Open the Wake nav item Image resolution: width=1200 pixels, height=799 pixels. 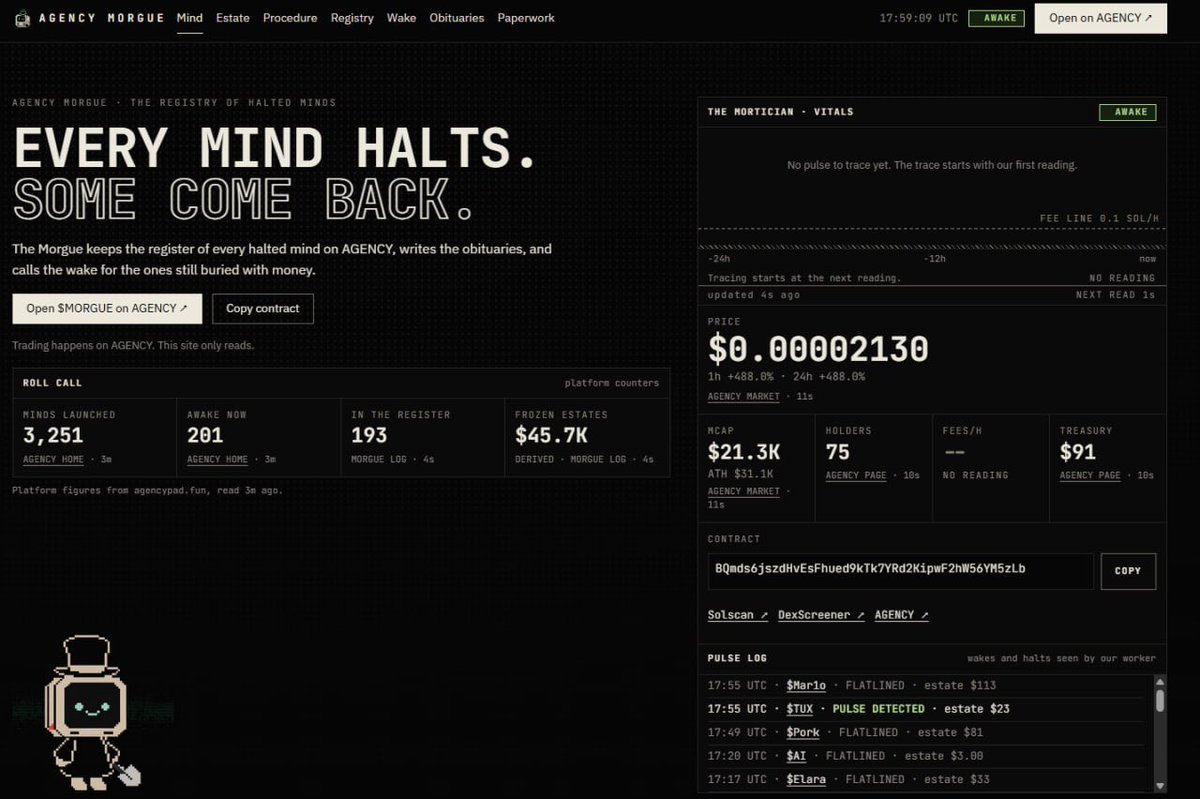pyautogui.click(x=402, y=18)
